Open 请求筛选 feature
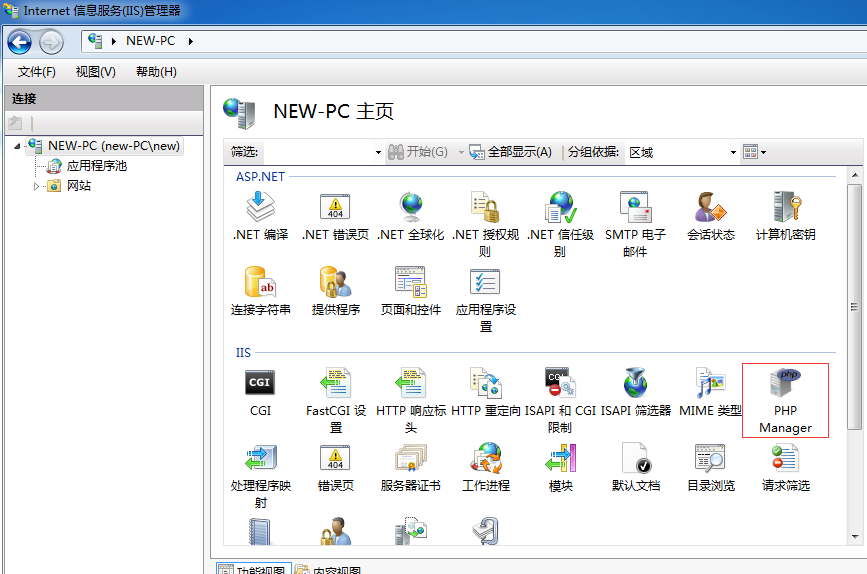The width and height of the screenshot is (867, 574). (x=786, y=468)
